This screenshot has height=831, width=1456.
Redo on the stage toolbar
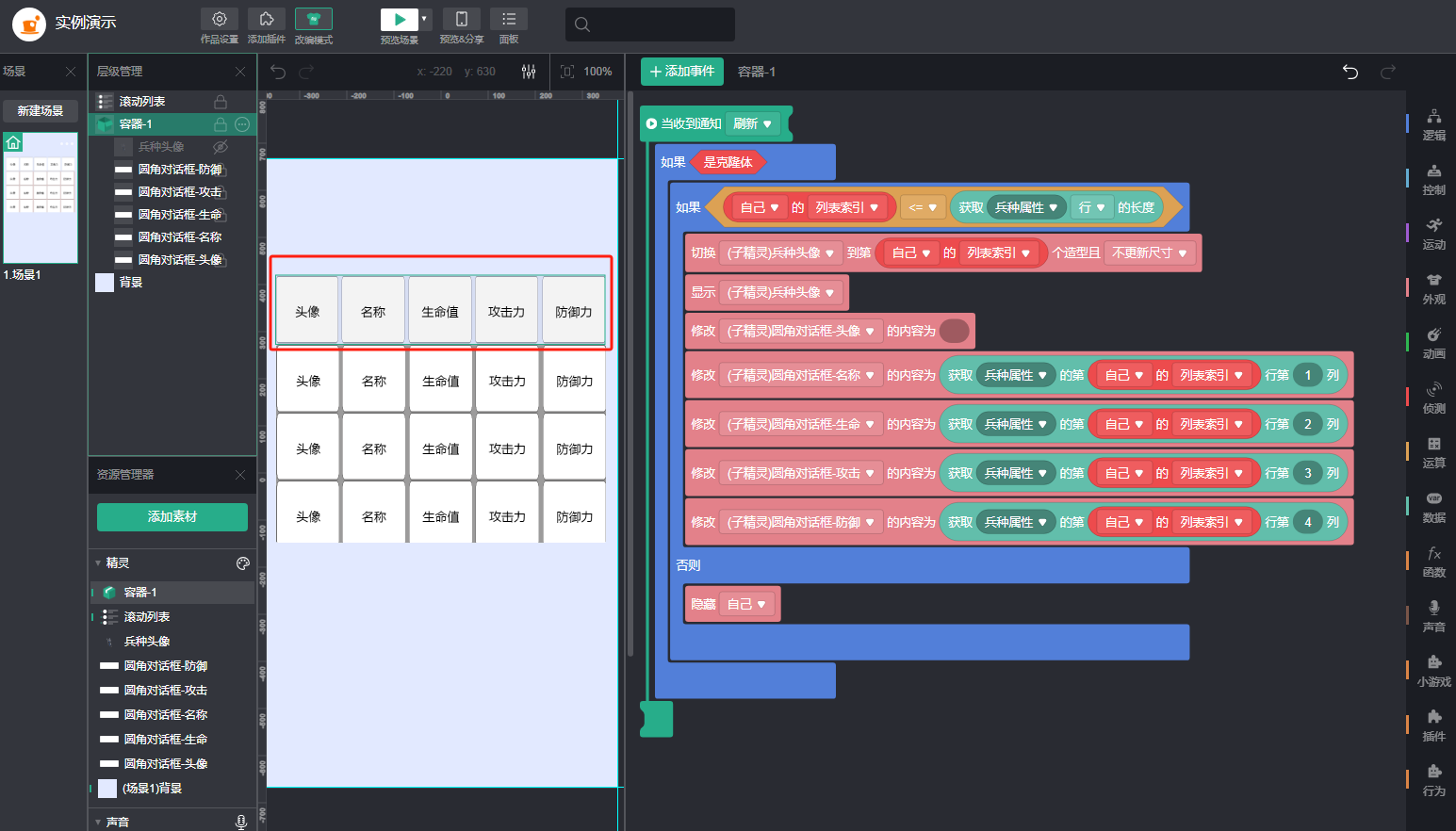(306, 72)
